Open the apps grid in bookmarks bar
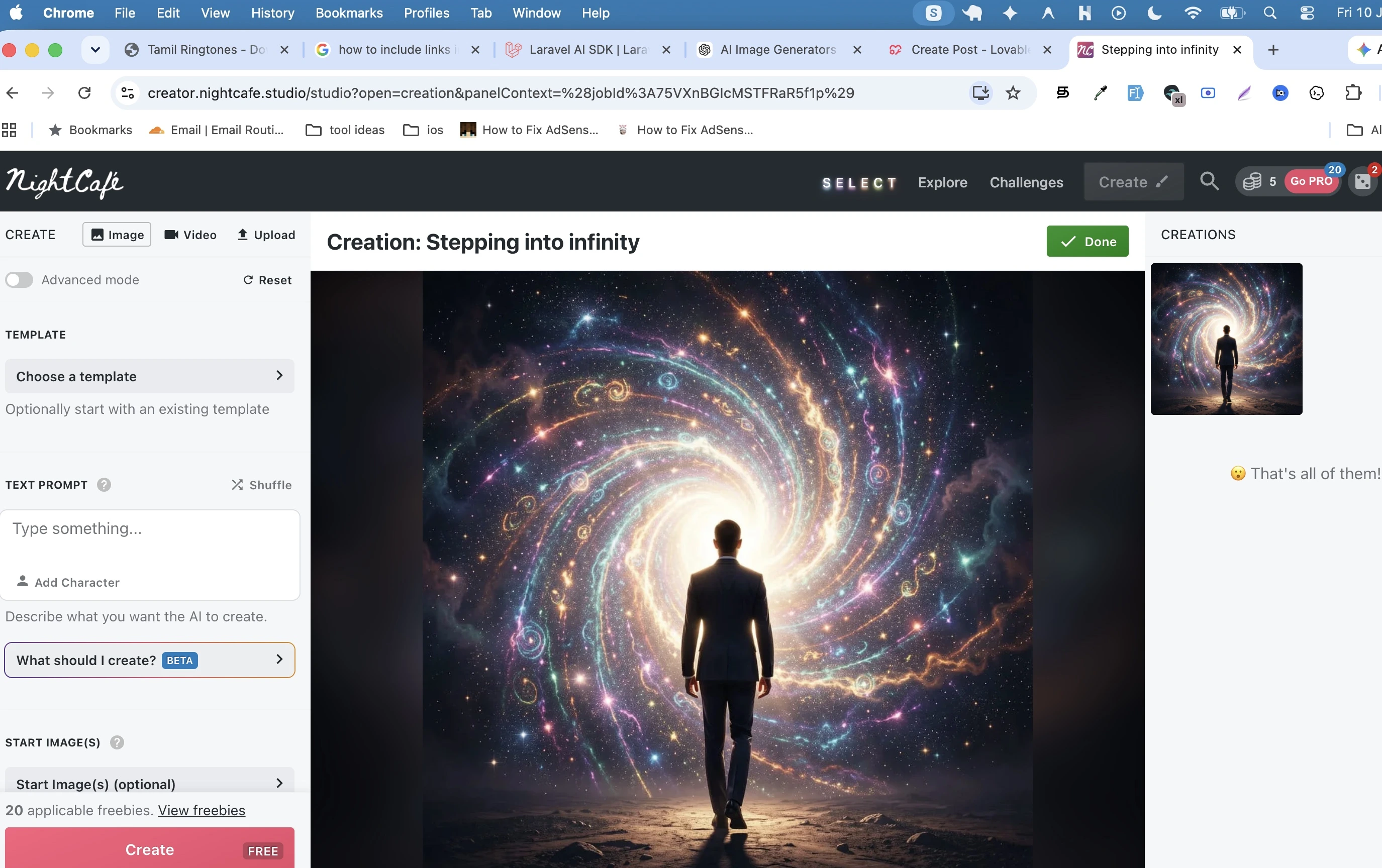 pos(9,130)
